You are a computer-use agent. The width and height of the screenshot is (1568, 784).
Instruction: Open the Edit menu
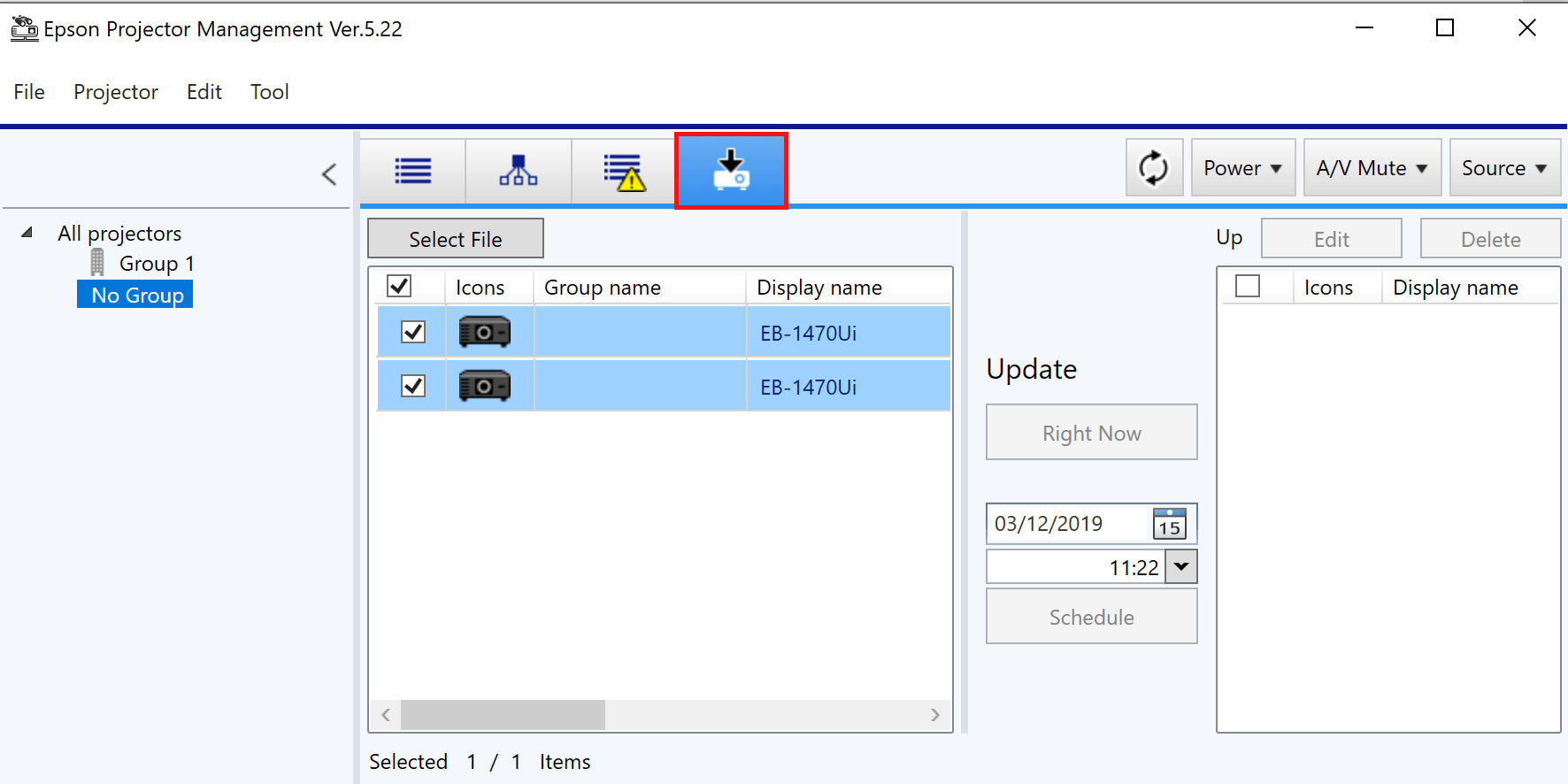204,92
